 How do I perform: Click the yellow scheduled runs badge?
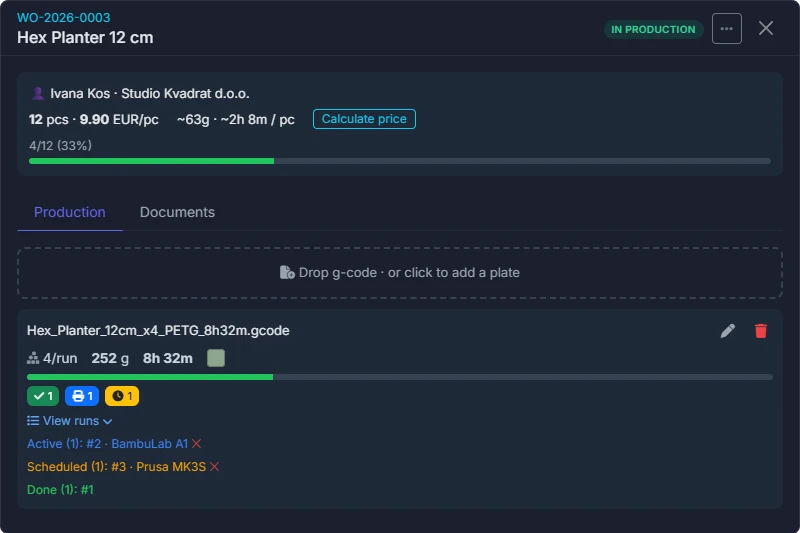pos(122,396)
